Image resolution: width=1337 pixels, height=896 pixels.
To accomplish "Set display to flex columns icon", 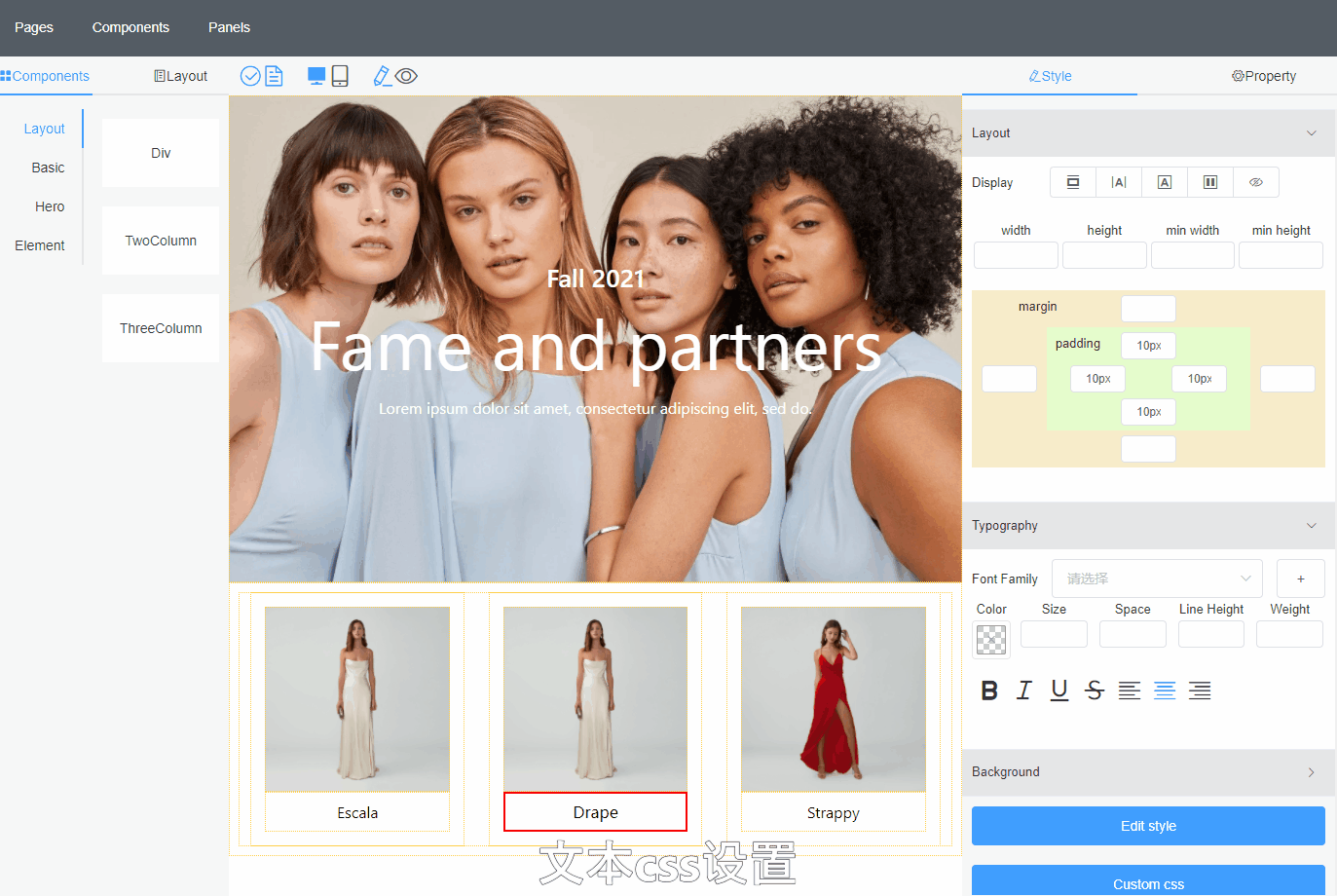I will click(x=1210, y=182).
